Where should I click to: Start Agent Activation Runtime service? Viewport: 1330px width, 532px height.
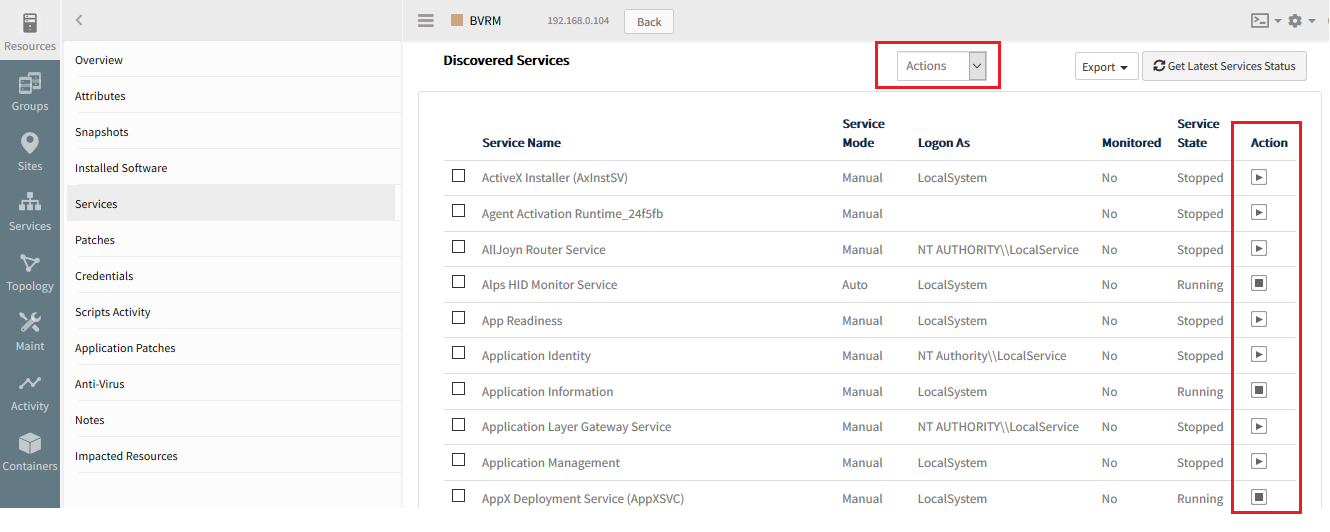pos(1259,212)
